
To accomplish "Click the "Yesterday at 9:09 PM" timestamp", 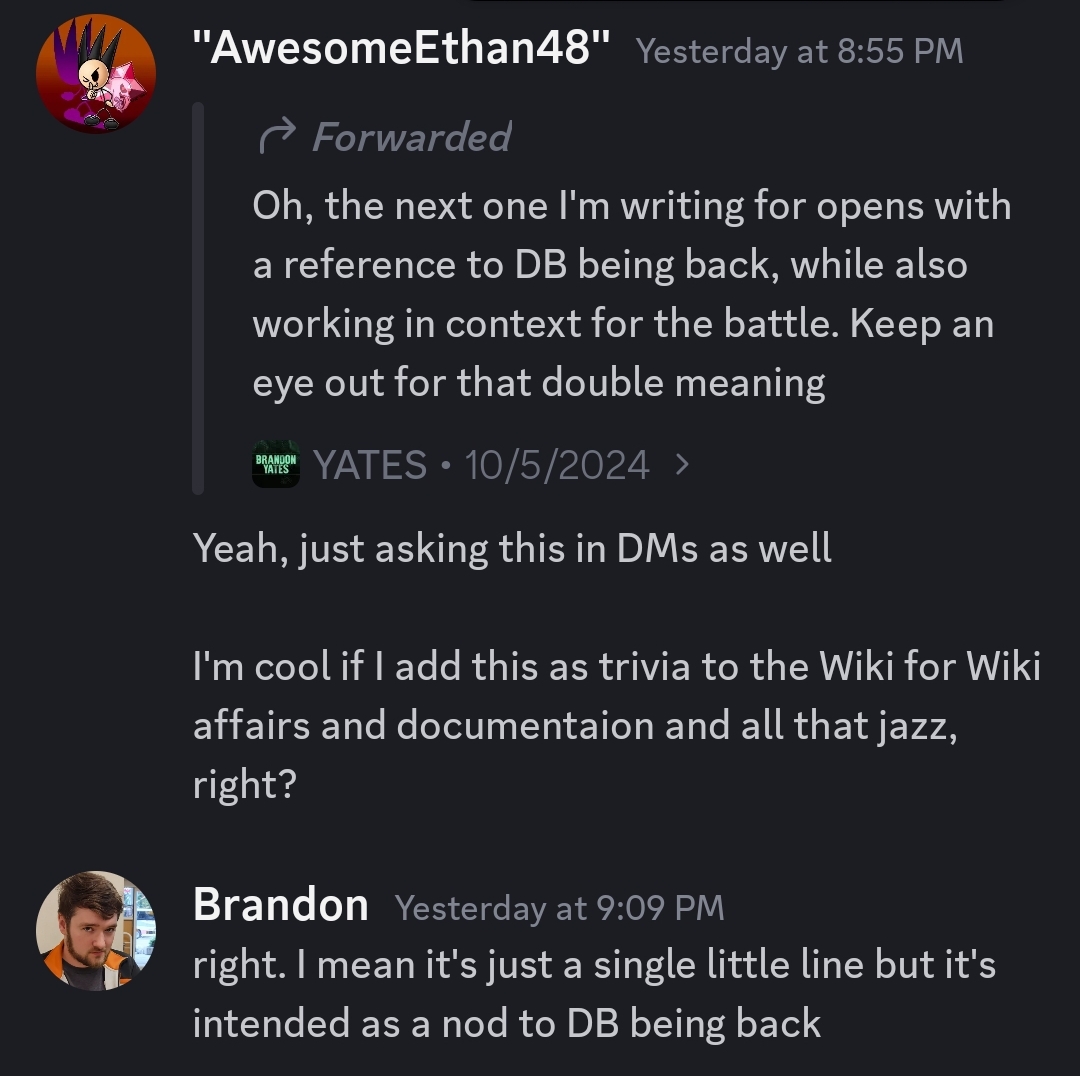I will [x=559, y=907].
